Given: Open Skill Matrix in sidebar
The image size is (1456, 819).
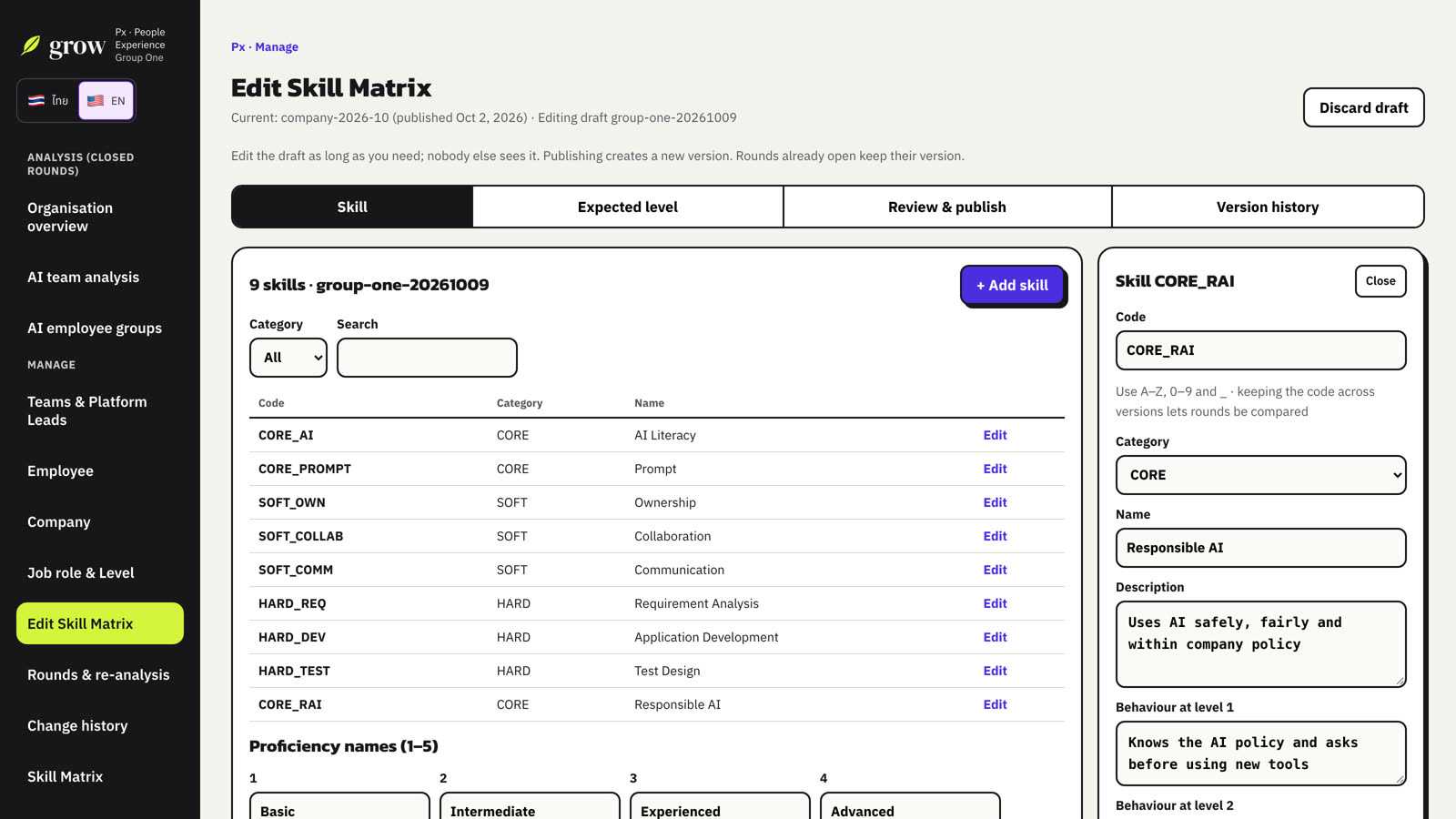Looking at the screenshot, I should click(x=100, y=776).
